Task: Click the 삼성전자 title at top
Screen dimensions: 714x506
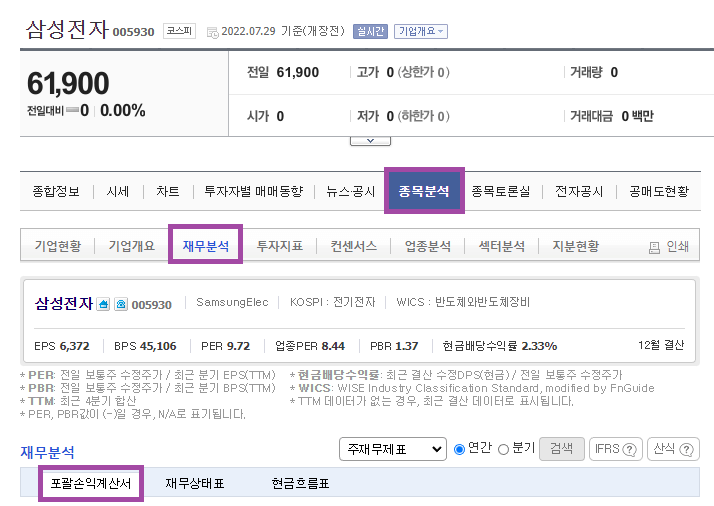Action: click(x=67, y=30)
